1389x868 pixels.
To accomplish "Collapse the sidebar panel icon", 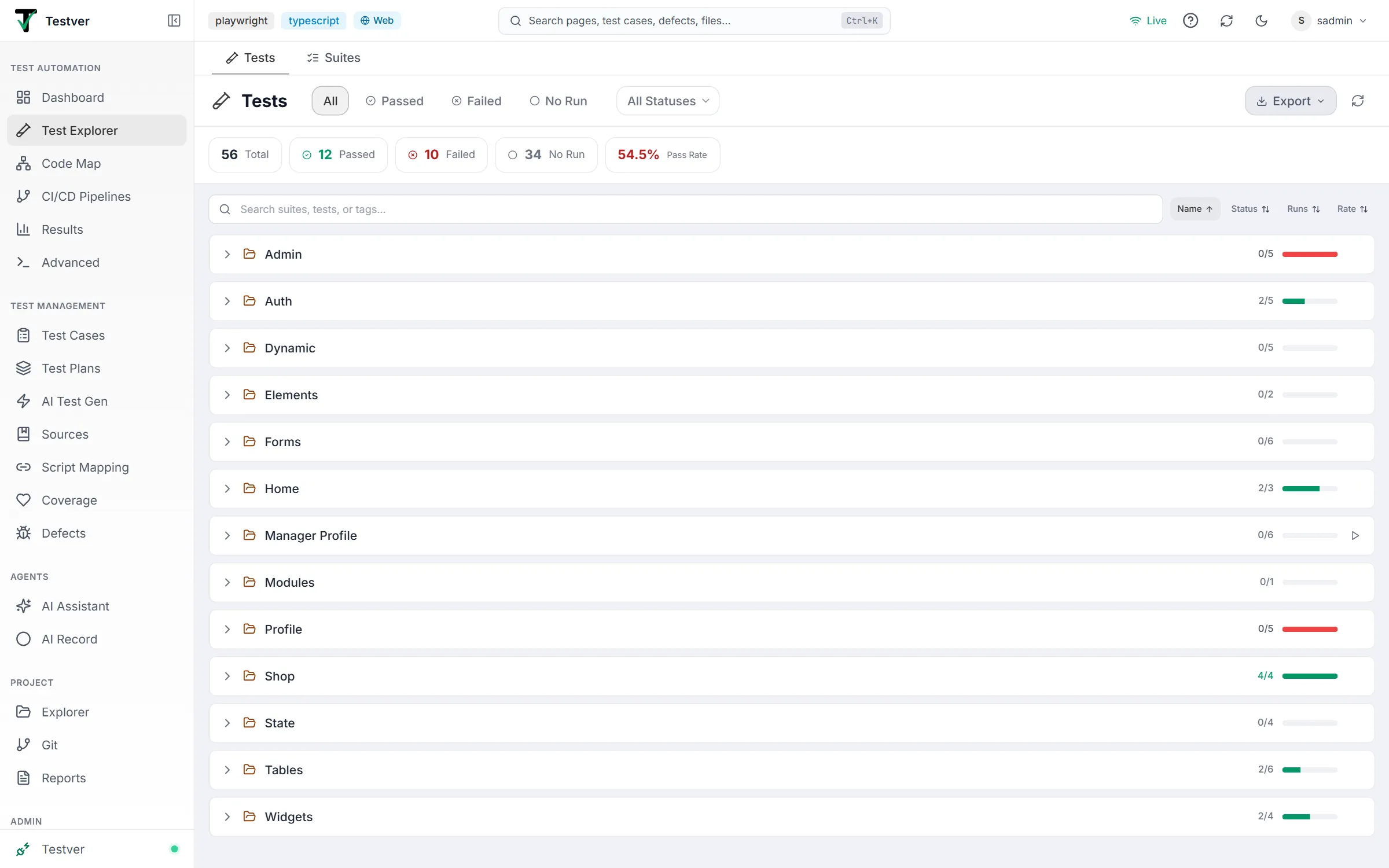I will (174, 21).
